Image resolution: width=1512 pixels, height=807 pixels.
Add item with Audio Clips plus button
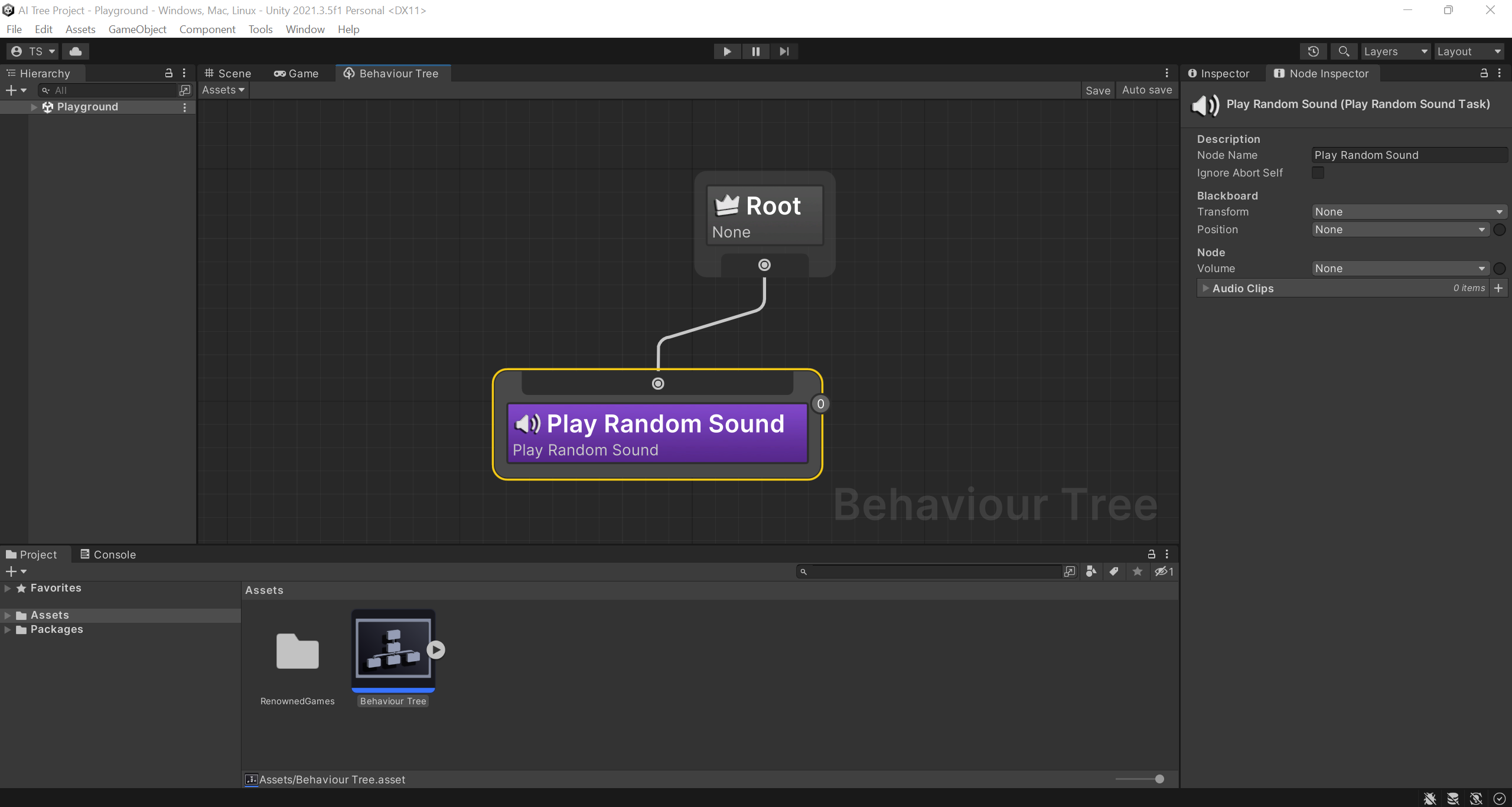(x=1498, y=288)
